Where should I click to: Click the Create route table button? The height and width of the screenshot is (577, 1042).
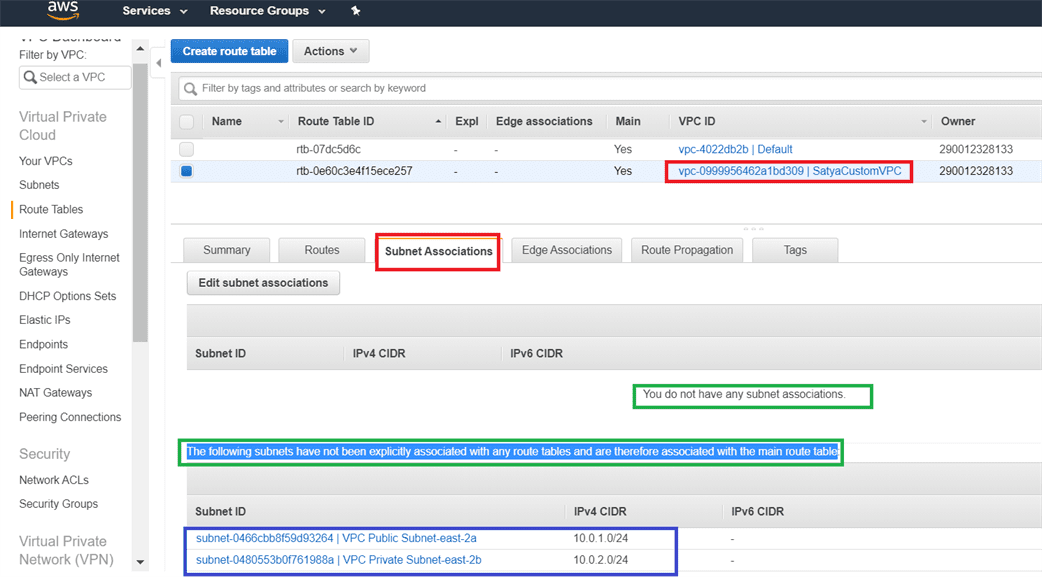[x=229, y=51]
